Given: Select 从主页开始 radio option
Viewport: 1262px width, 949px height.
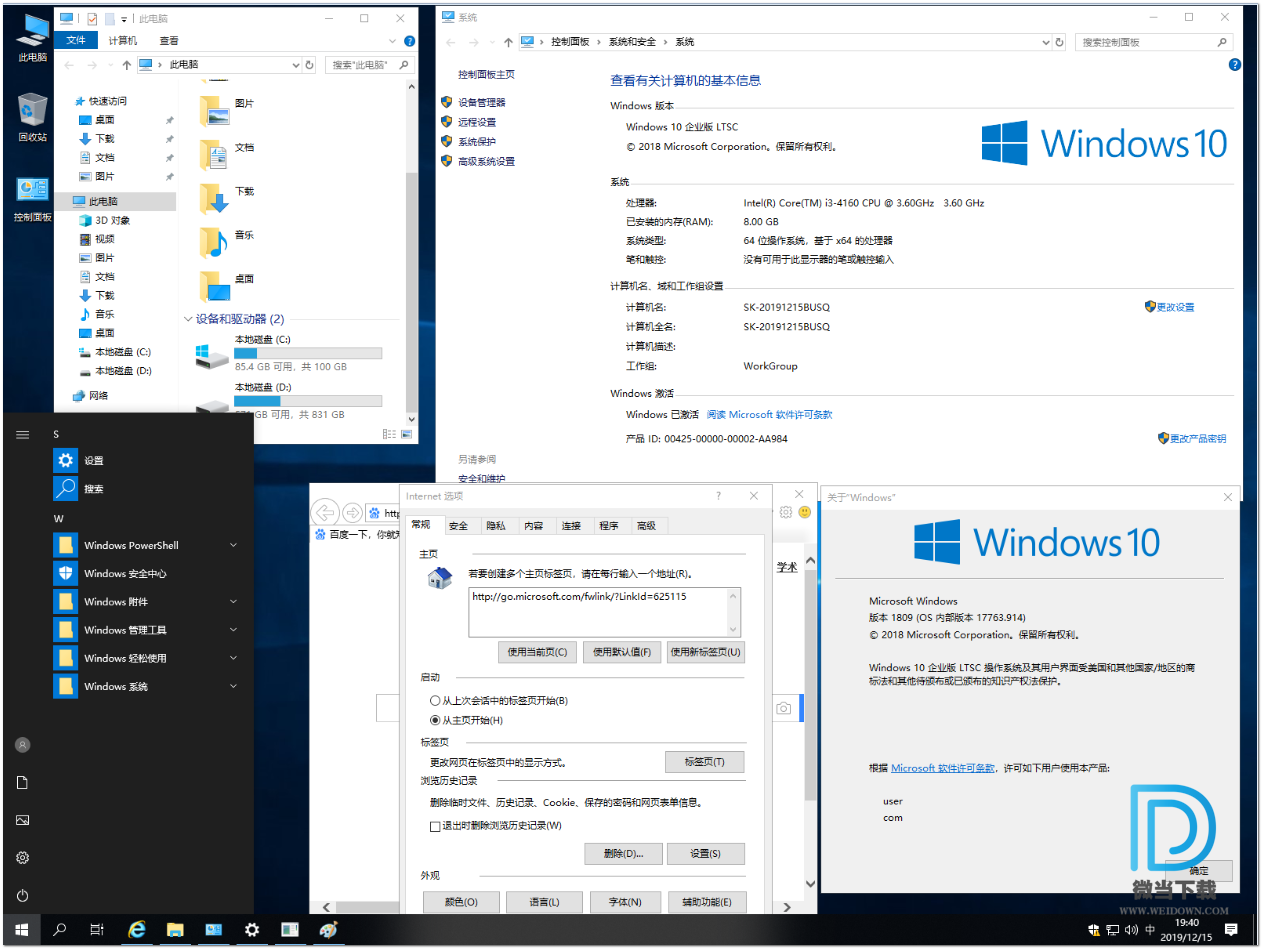Looking at the screenshot, I should (x=434, y=720).
